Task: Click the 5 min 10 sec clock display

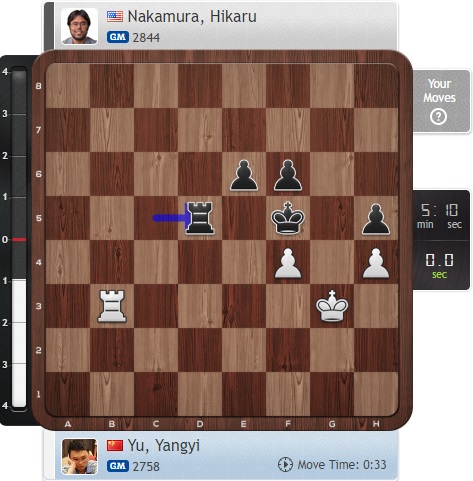Action: pos(440,216)
